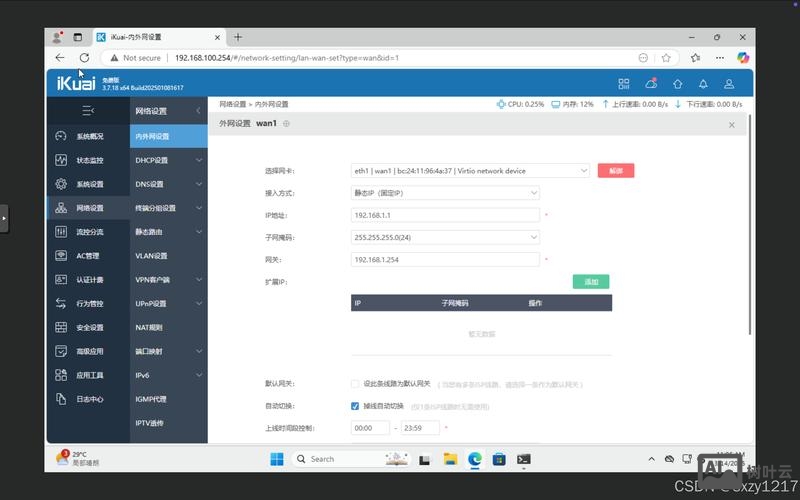
Task: Select the 内外网设置 menu item
Action: coord(168,136)
